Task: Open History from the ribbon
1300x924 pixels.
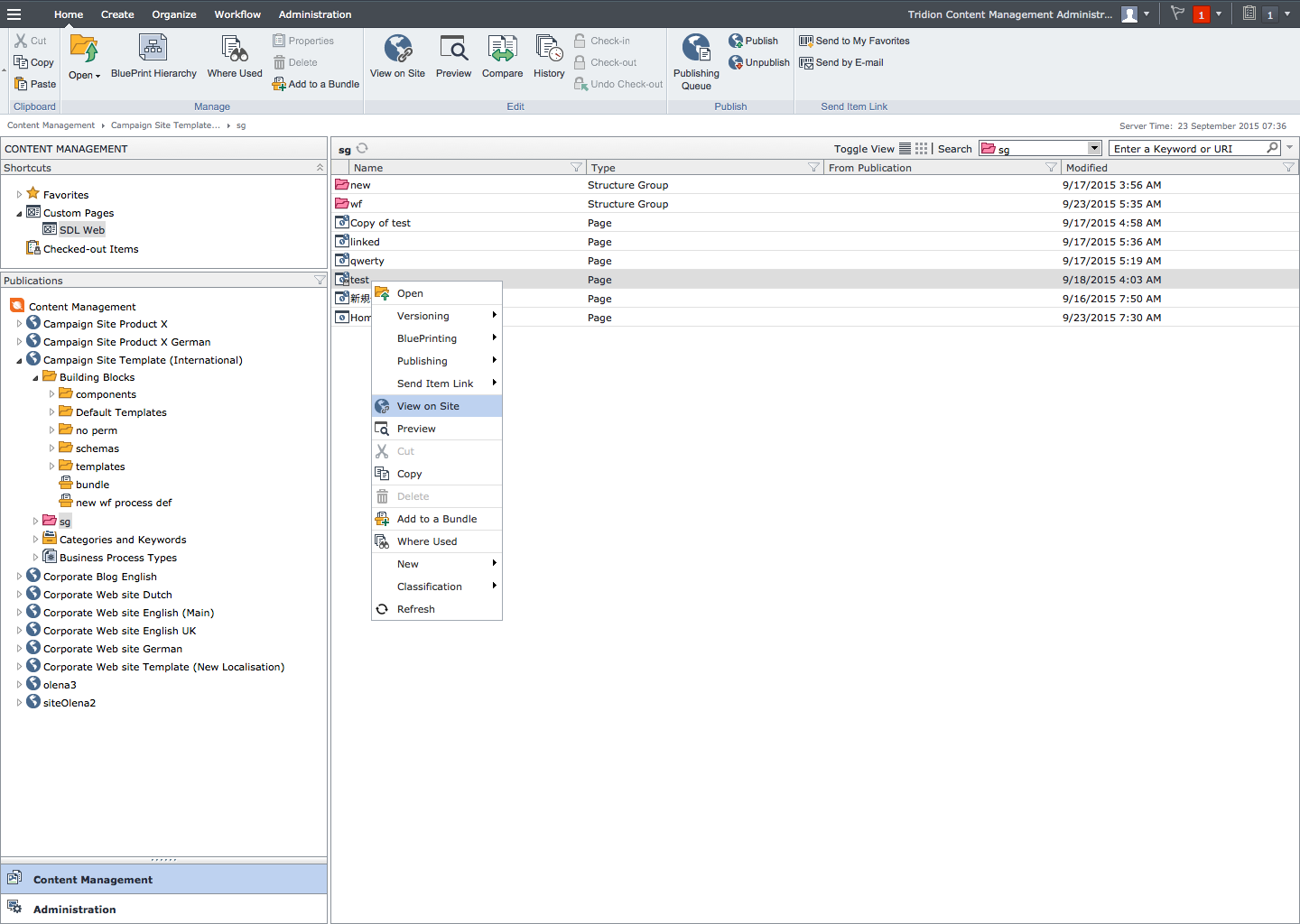Action: [x=548, y=49]
